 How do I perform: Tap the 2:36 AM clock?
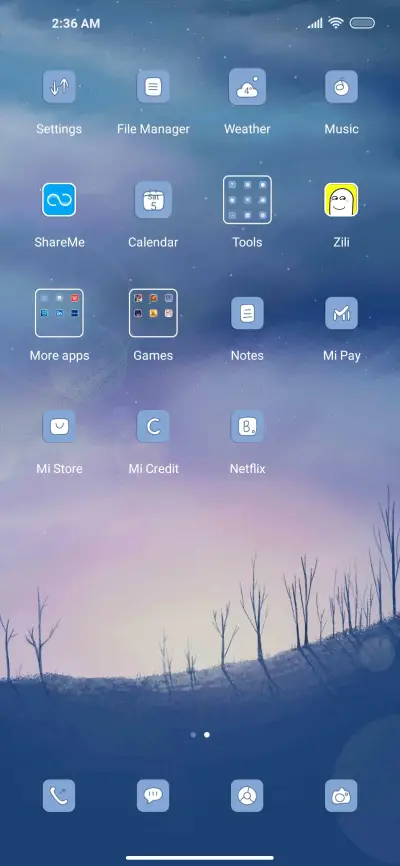(x=76, y=23)
